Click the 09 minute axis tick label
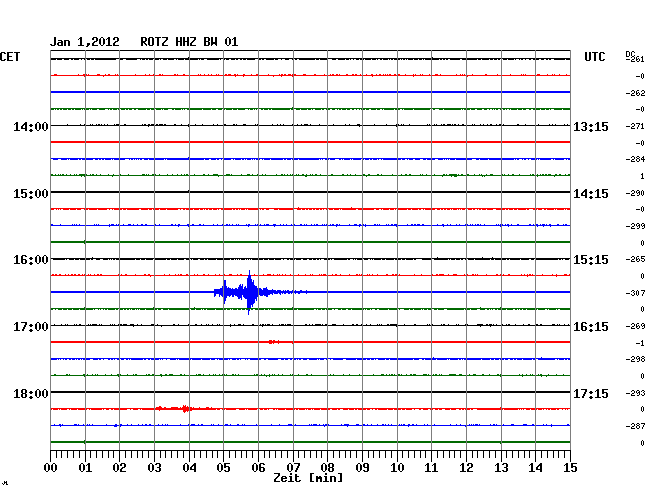650x494 pixels. (x=362, y=467)
